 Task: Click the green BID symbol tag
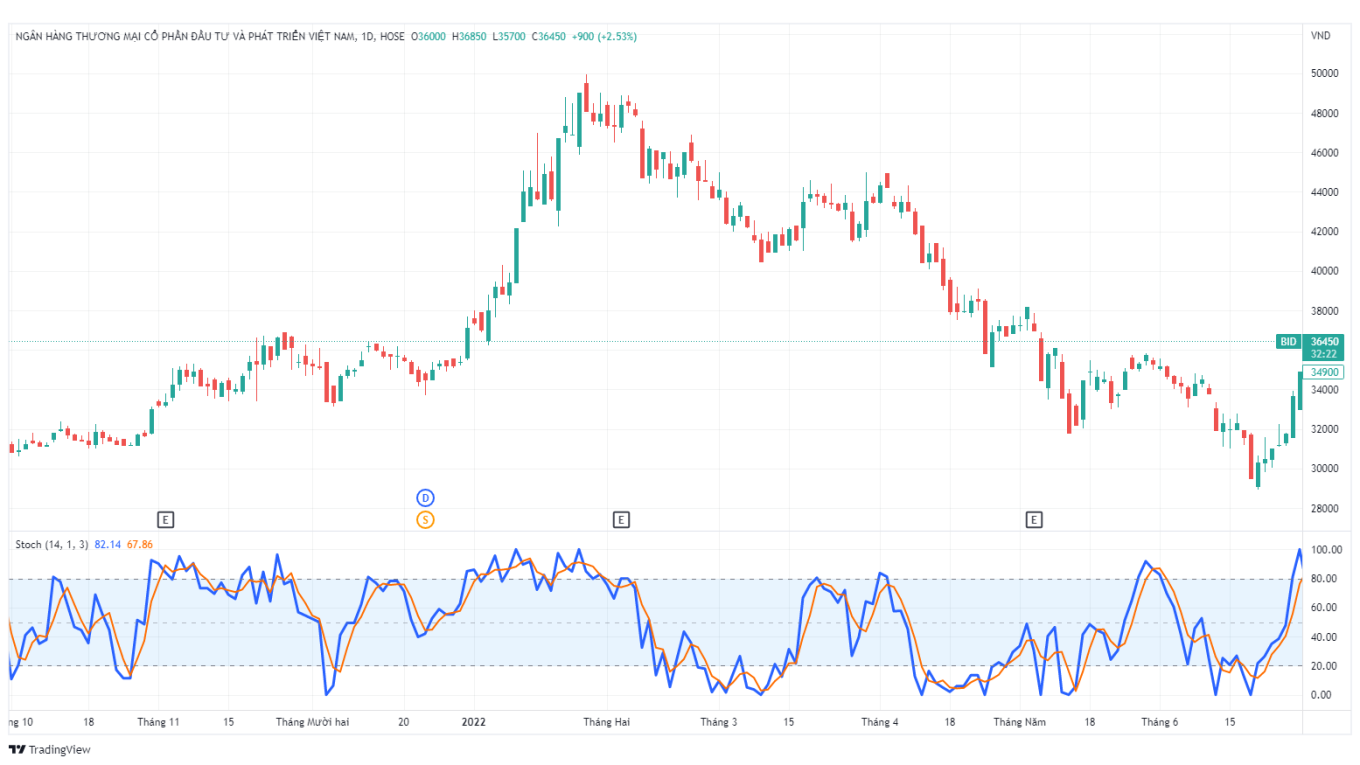(1288, 342)
